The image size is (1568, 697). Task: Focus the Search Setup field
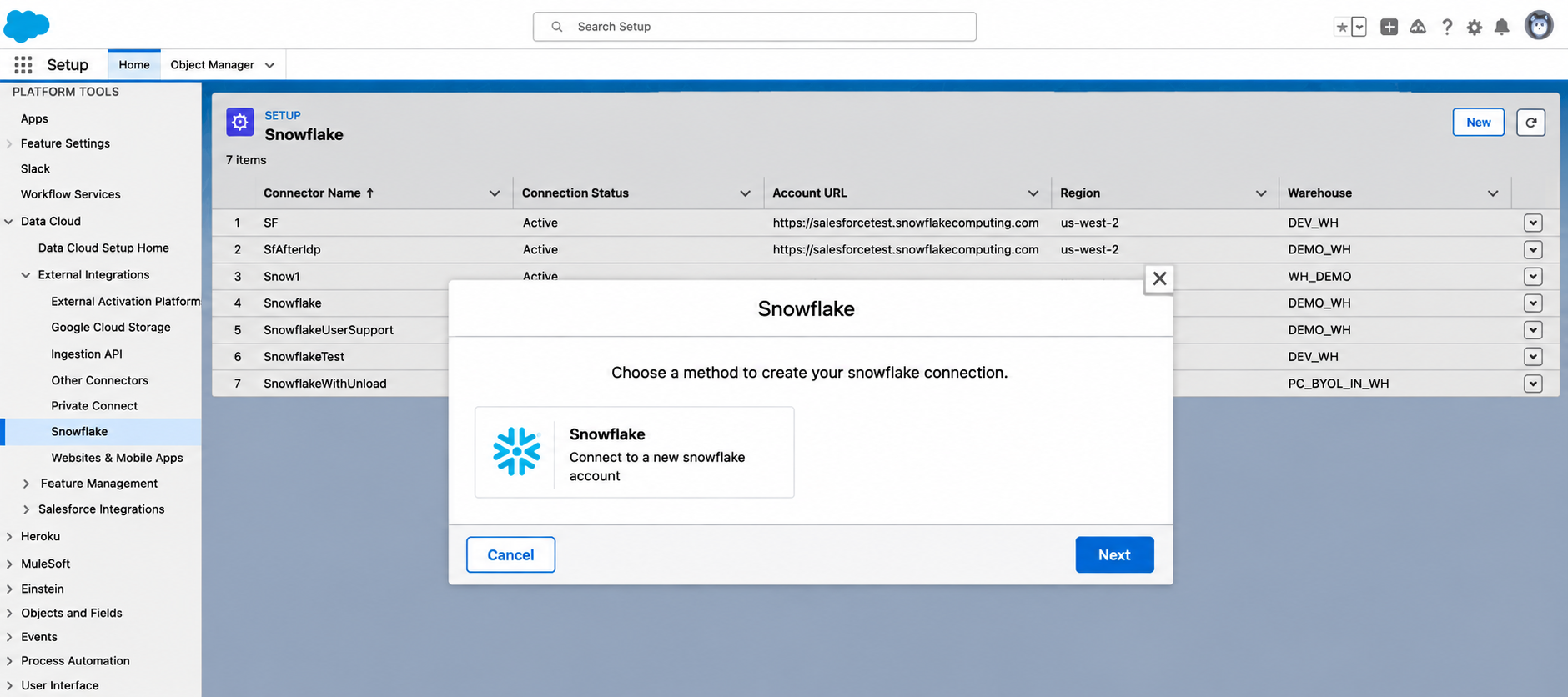(x=754, y=27)
